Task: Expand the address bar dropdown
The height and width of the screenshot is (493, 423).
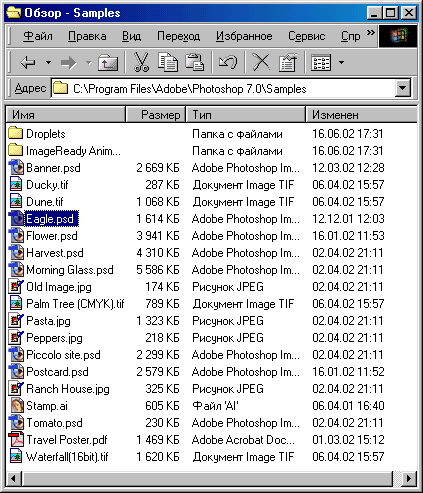Action: pyautogui.click(x=403, y=88)
